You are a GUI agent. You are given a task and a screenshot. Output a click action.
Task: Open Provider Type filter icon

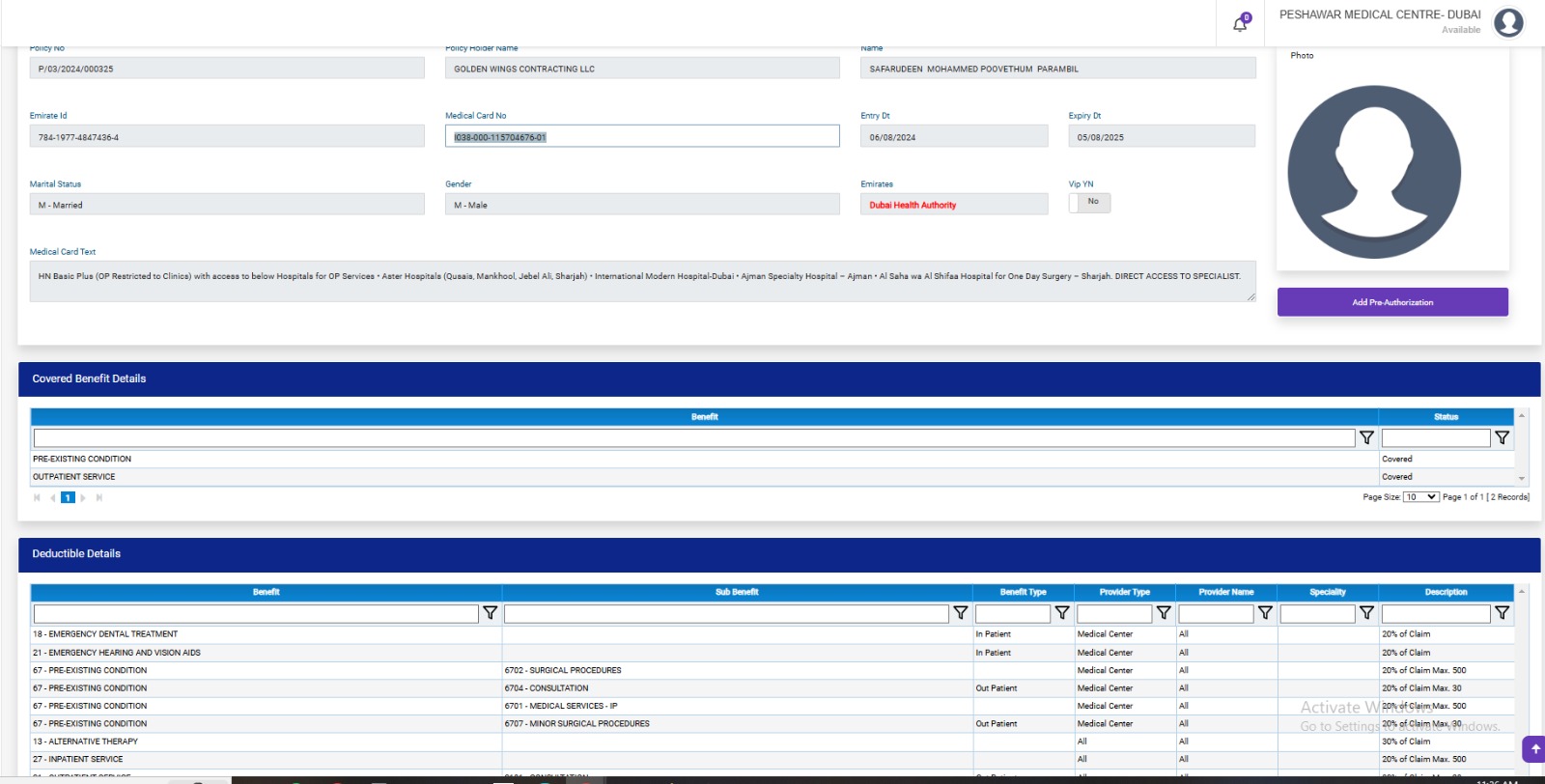1164,613
